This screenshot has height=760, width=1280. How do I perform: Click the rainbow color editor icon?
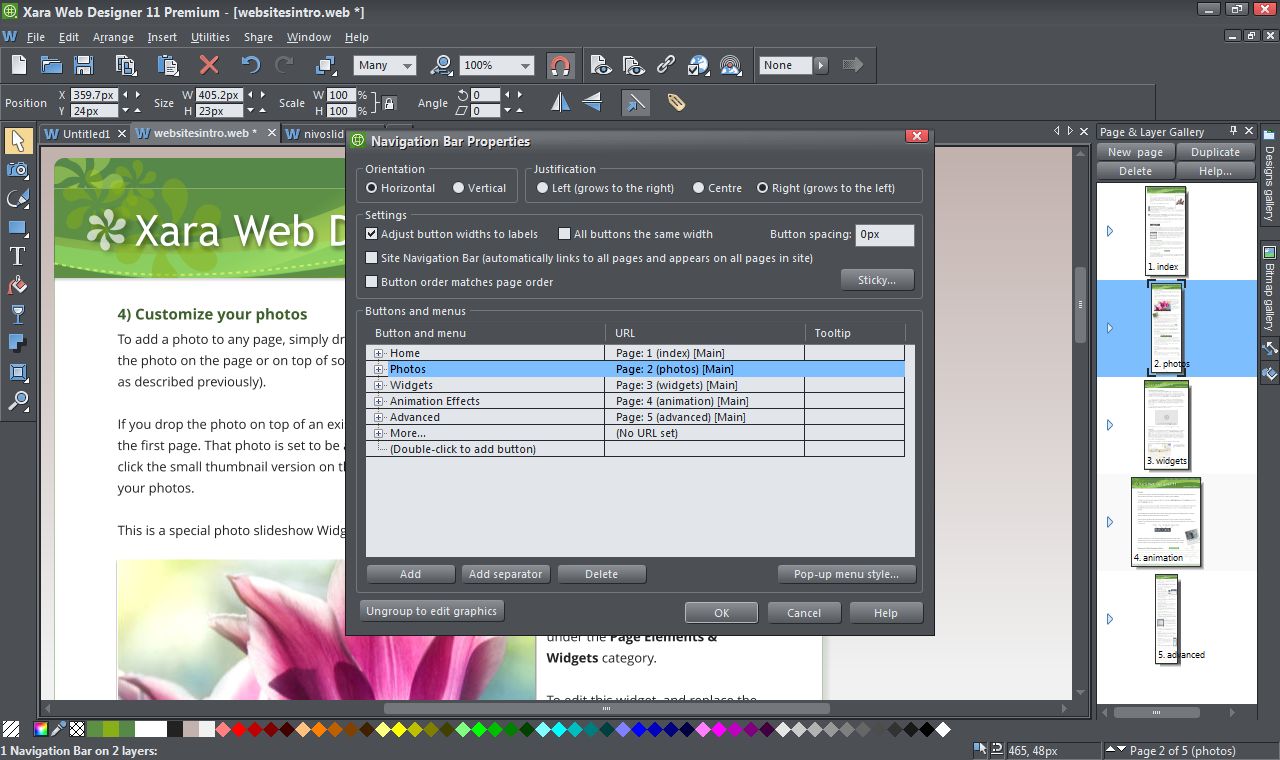point(42,729)
